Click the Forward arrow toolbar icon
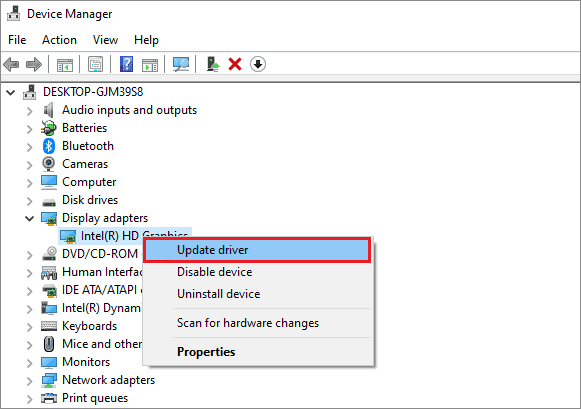 [34, 64]
